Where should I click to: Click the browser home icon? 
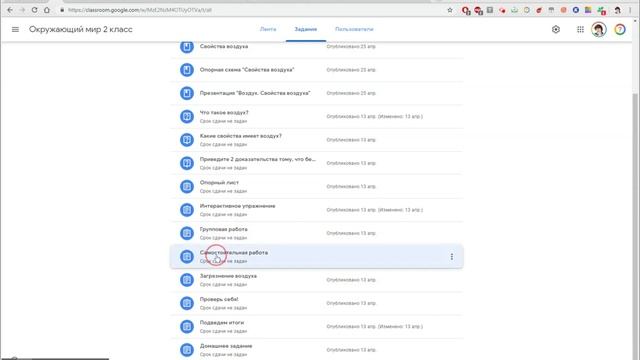[x=47, y=10]
